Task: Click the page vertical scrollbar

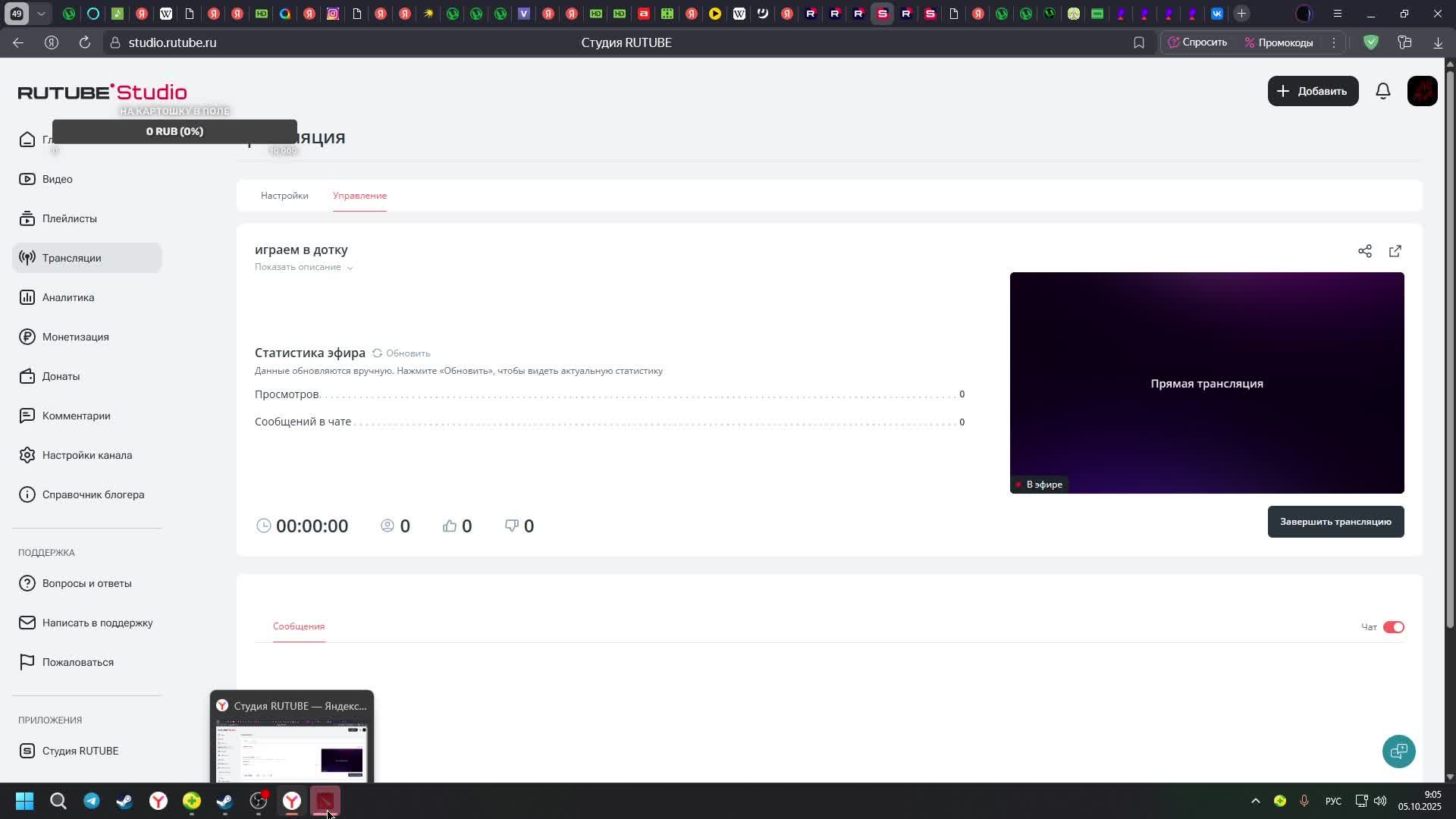Action: (x=1450, y=349)
